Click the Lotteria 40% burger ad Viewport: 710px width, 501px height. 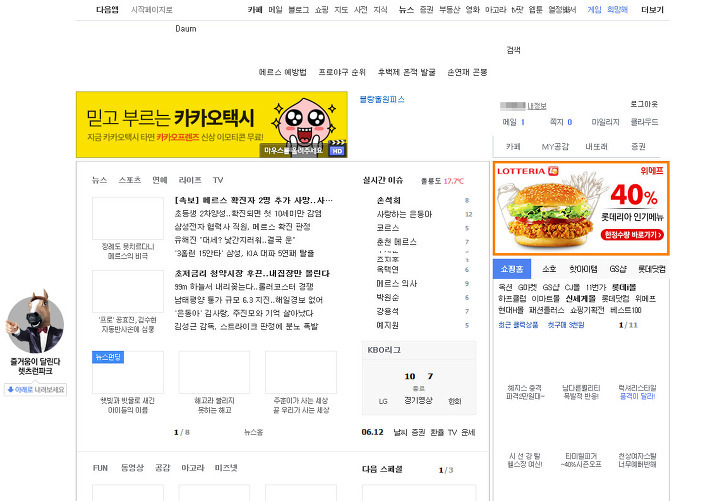pos(581,208)
